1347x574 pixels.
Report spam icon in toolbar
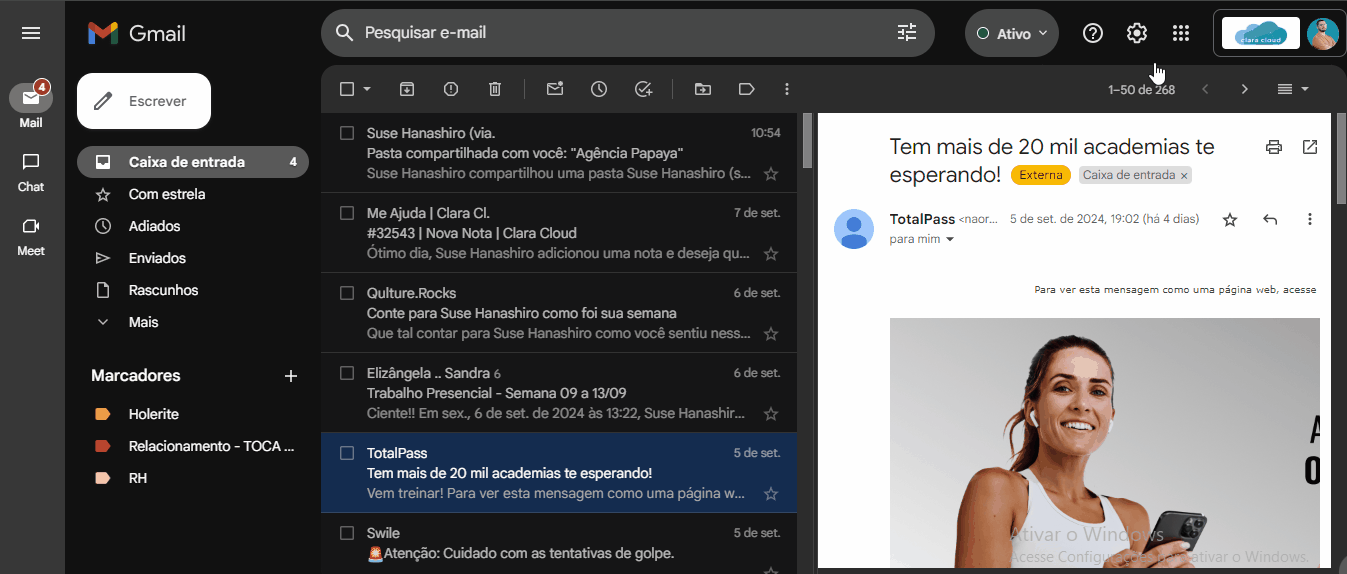pyautogui.click(x=451, y=89)
